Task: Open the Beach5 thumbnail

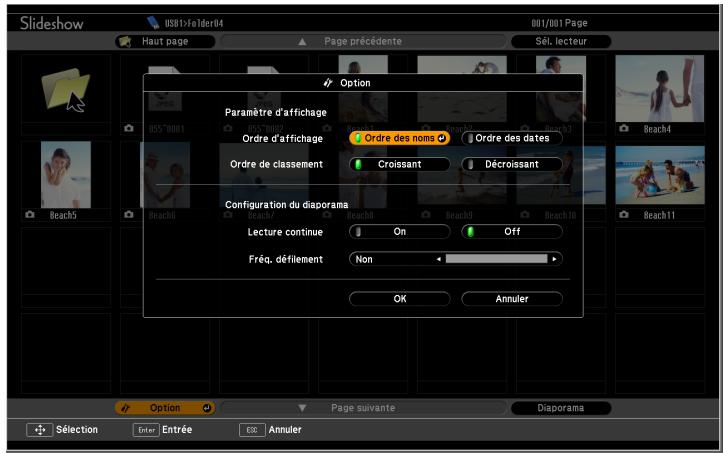Action: tap(65, 175)
